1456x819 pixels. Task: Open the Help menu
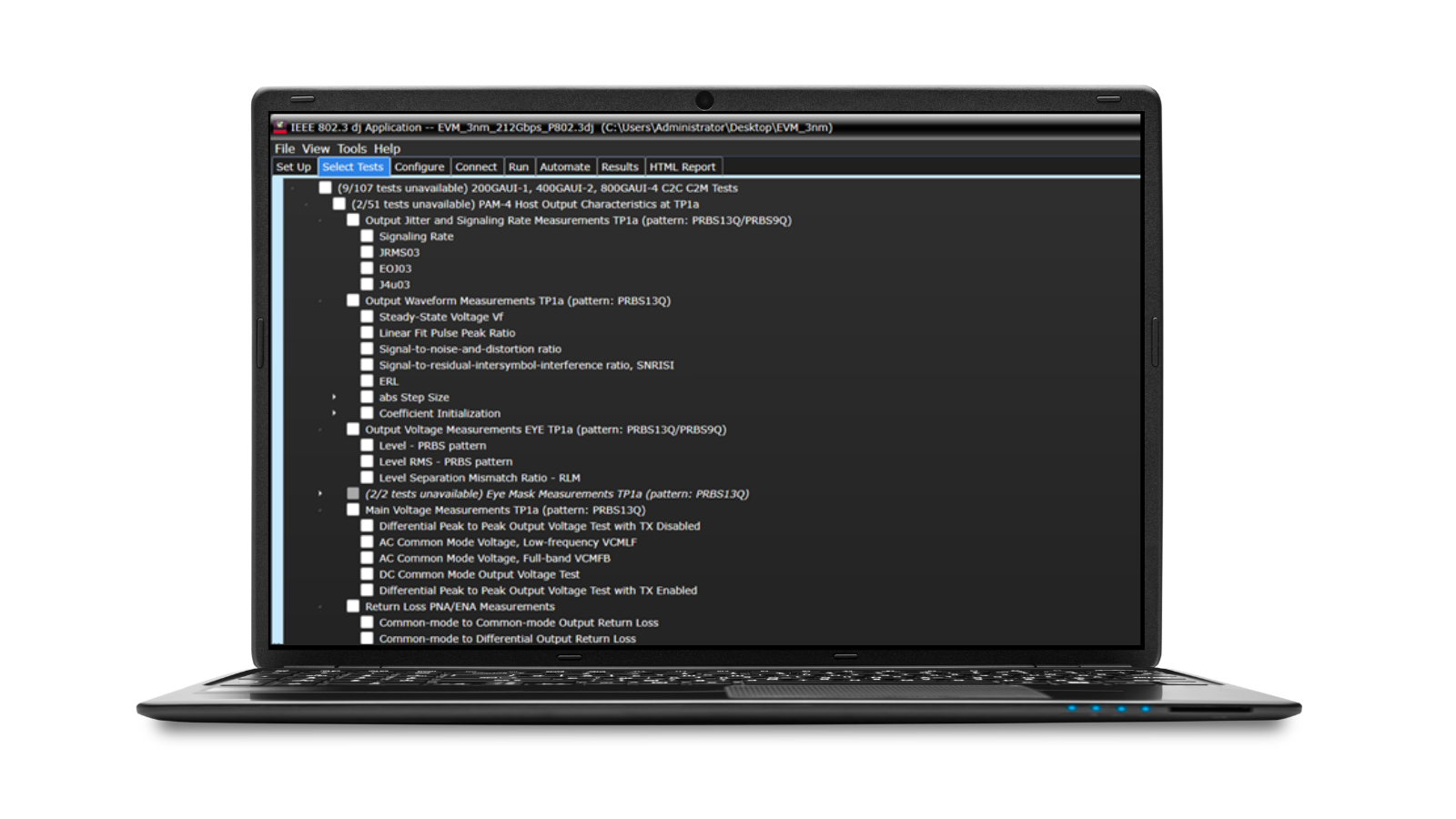(x=387, y=148)
